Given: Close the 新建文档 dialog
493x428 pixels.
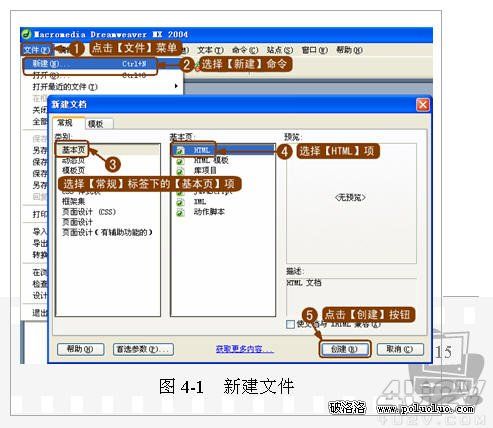Looking at the screenshot, I should [423, 105].
